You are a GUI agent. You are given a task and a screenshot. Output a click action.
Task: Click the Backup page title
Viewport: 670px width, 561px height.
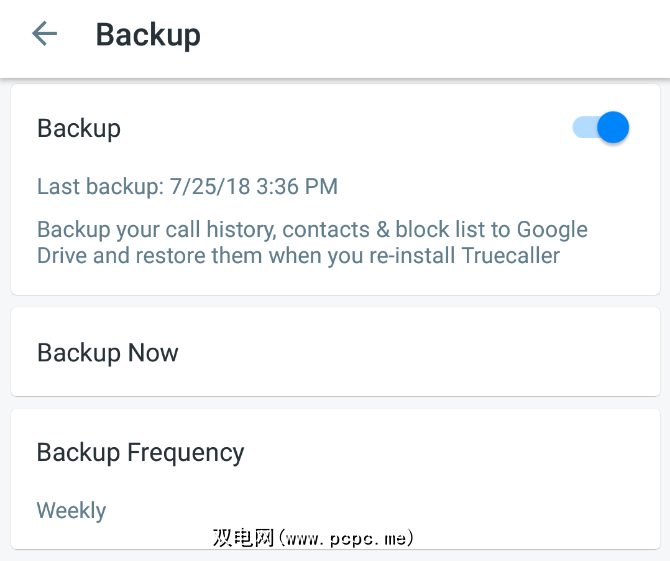pyautogui.click(x=148, y=35)
